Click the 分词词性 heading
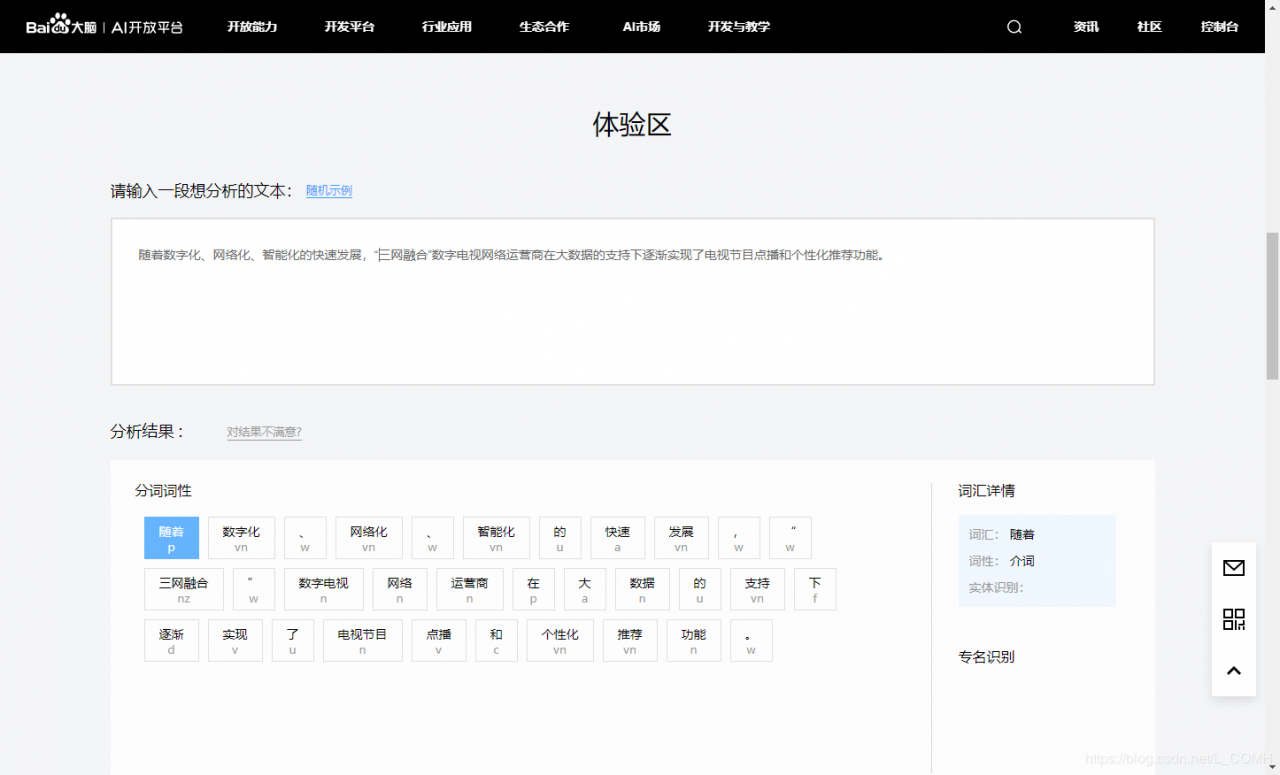The width and height of the screenshot is (1280, 775). click(163, 491)
